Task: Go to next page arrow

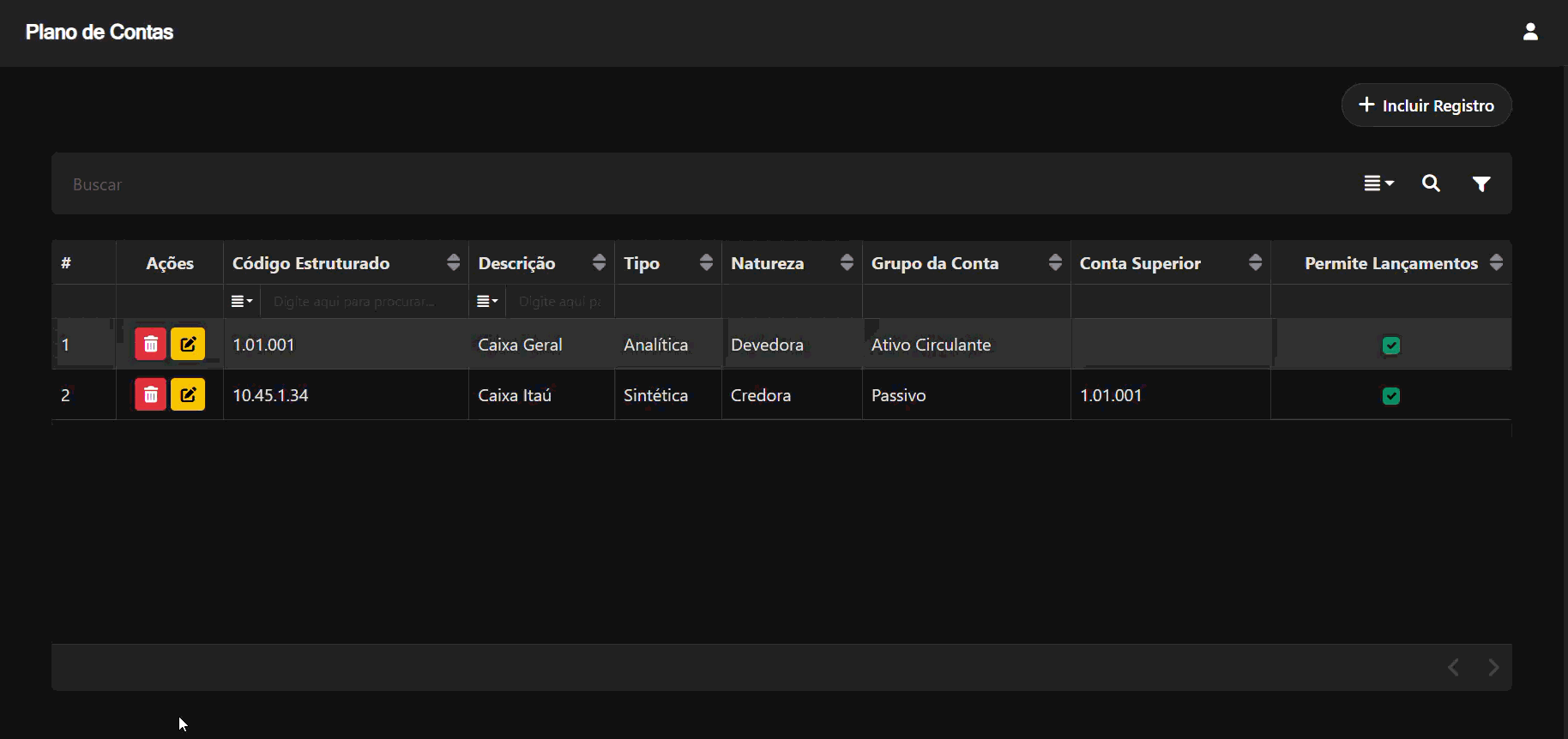Action: (1493, 667)
